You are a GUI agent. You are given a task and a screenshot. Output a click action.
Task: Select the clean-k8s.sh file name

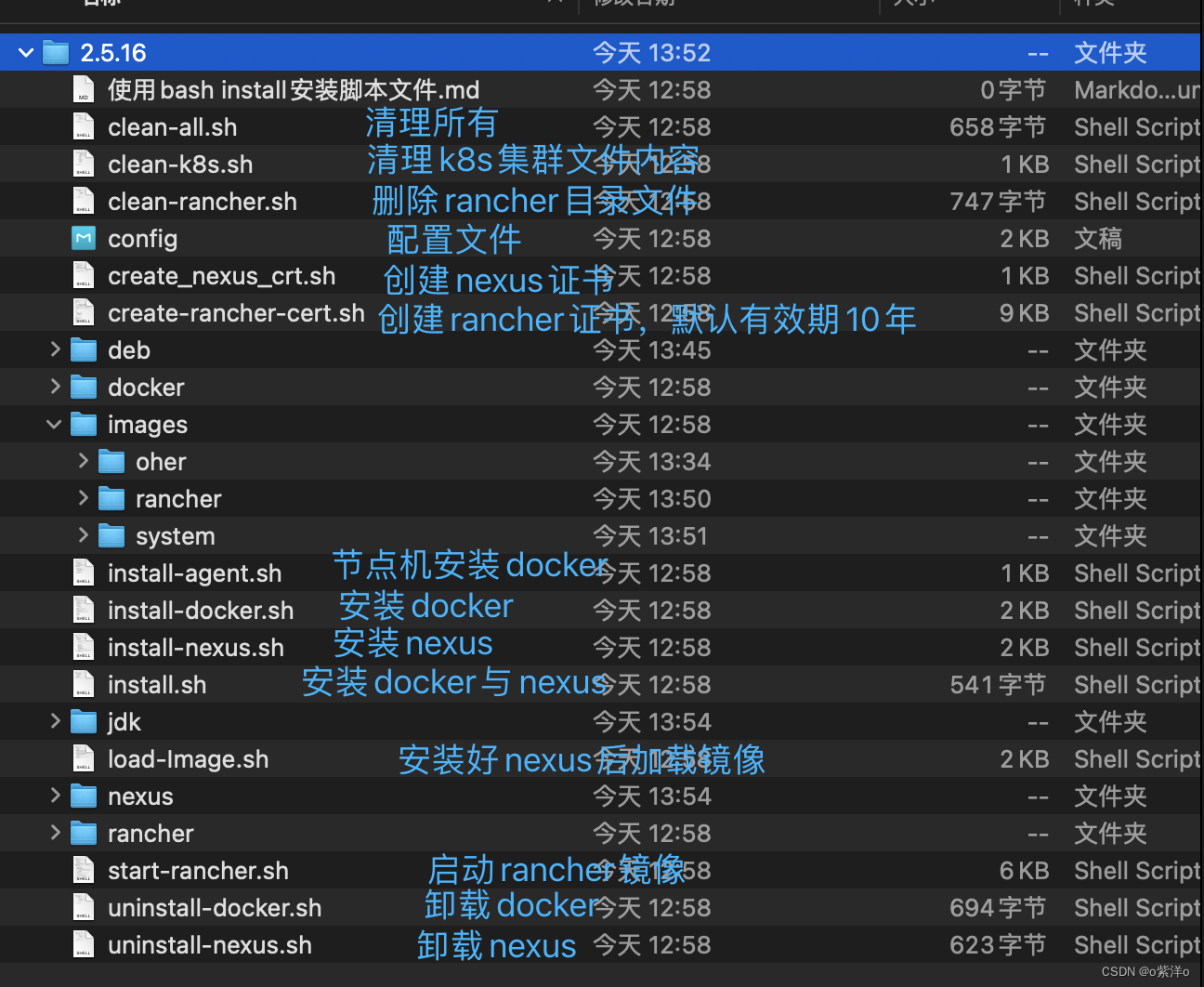click(x=180, y=164)
